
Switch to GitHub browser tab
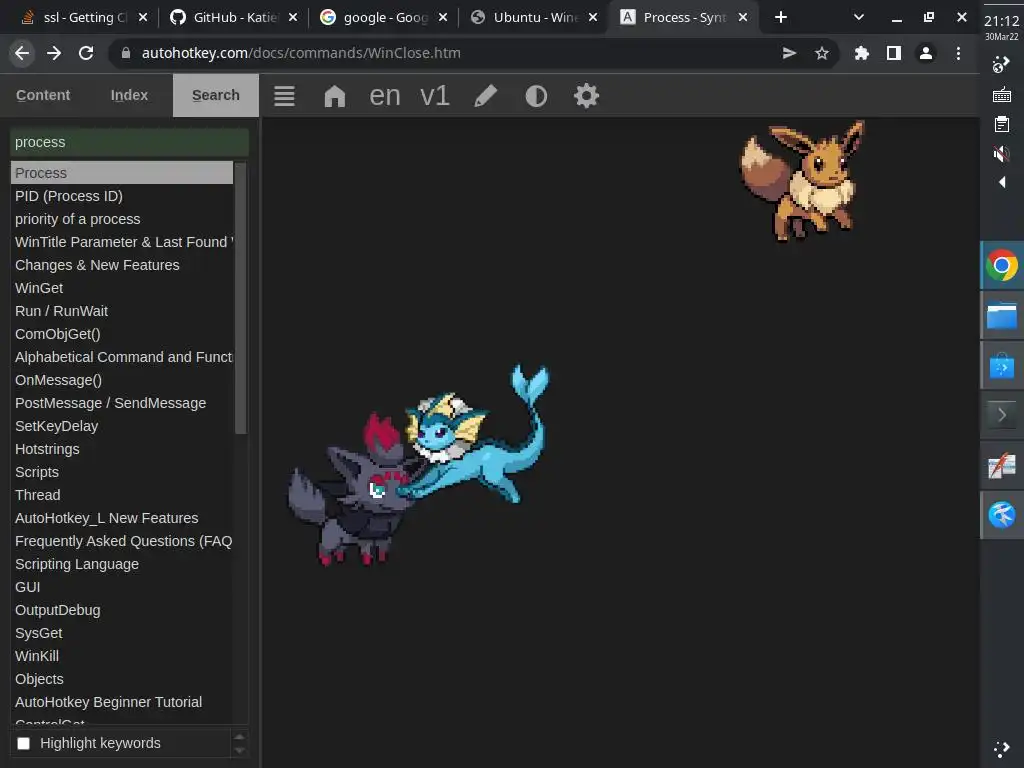(x=233, y=17)
